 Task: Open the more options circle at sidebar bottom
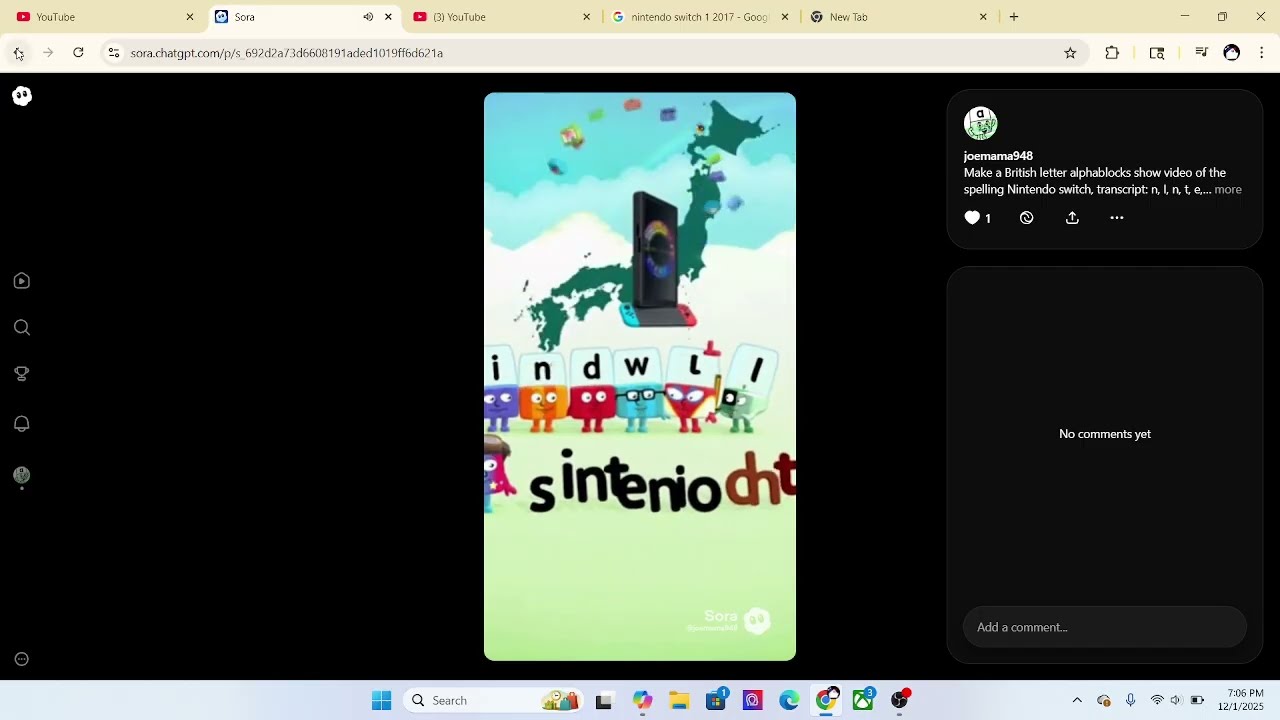click(x=22, y=659)
